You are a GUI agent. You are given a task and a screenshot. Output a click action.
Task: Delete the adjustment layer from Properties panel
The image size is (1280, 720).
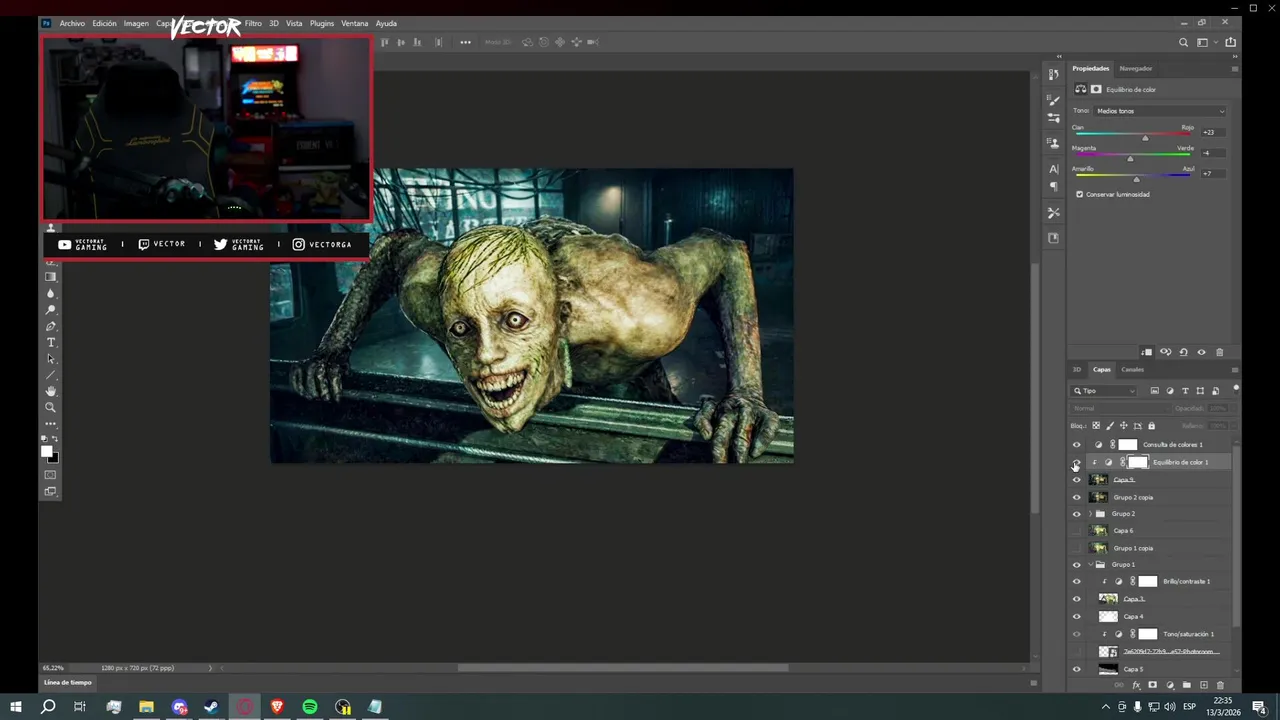point(1219,352)
